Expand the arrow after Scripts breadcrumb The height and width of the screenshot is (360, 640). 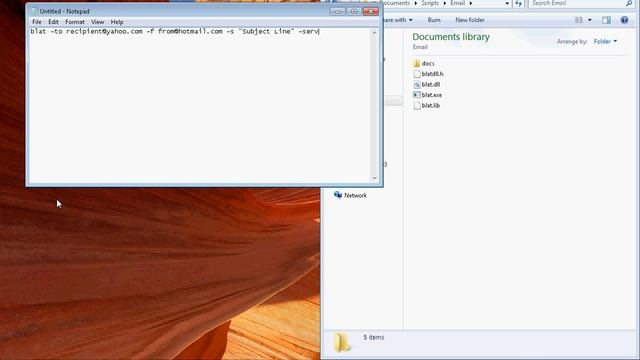444,3
